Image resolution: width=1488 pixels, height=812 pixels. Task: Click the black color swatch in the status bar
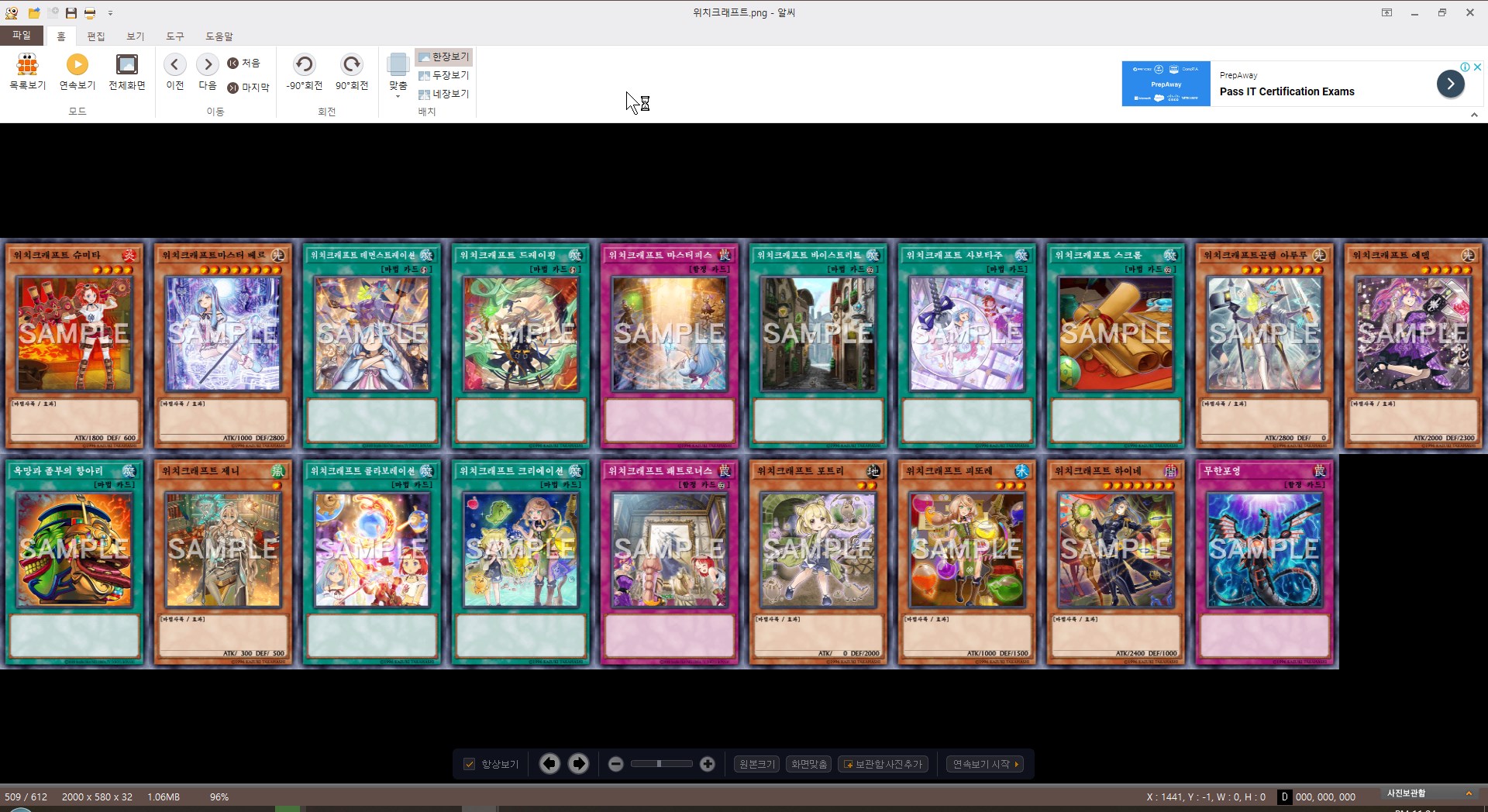[1284, 797]
